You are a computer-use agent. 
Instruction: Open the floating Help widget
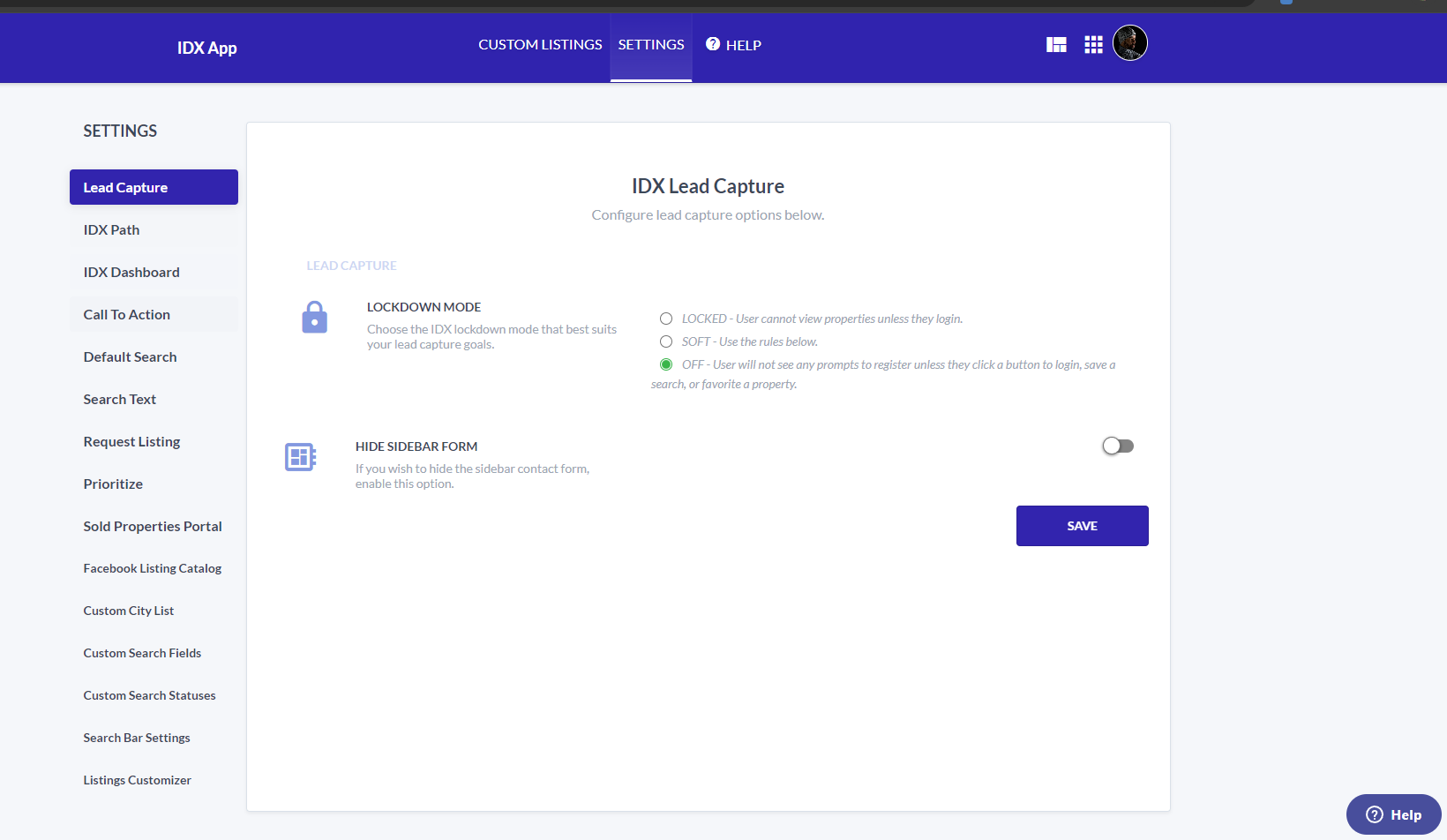pyautogui.click(x=1393, y=814)
